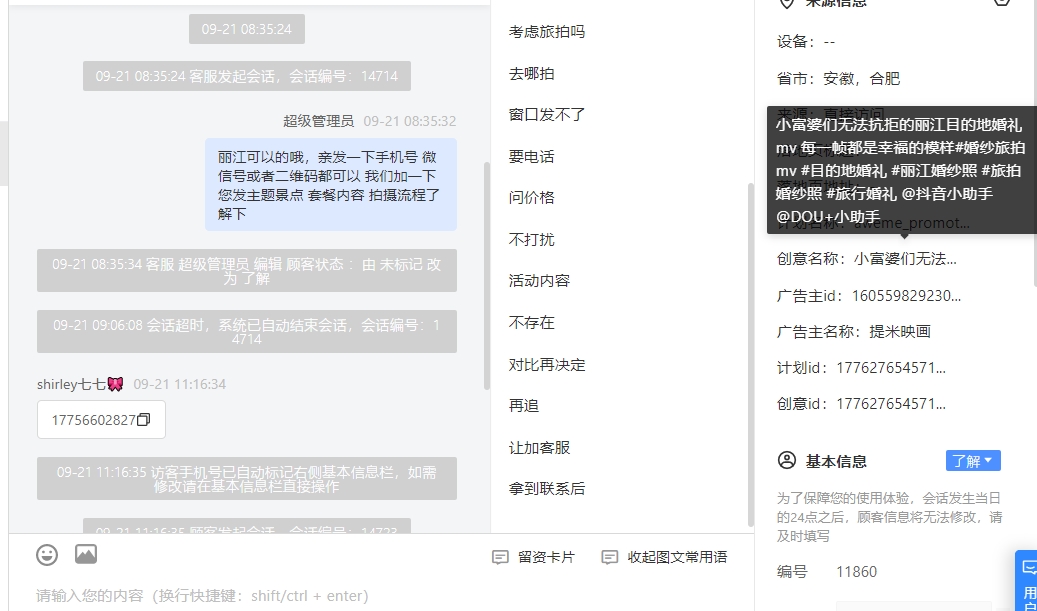1037x611 pixels.
Task: Click the 设备 field in source info
Action: [806, 42]
